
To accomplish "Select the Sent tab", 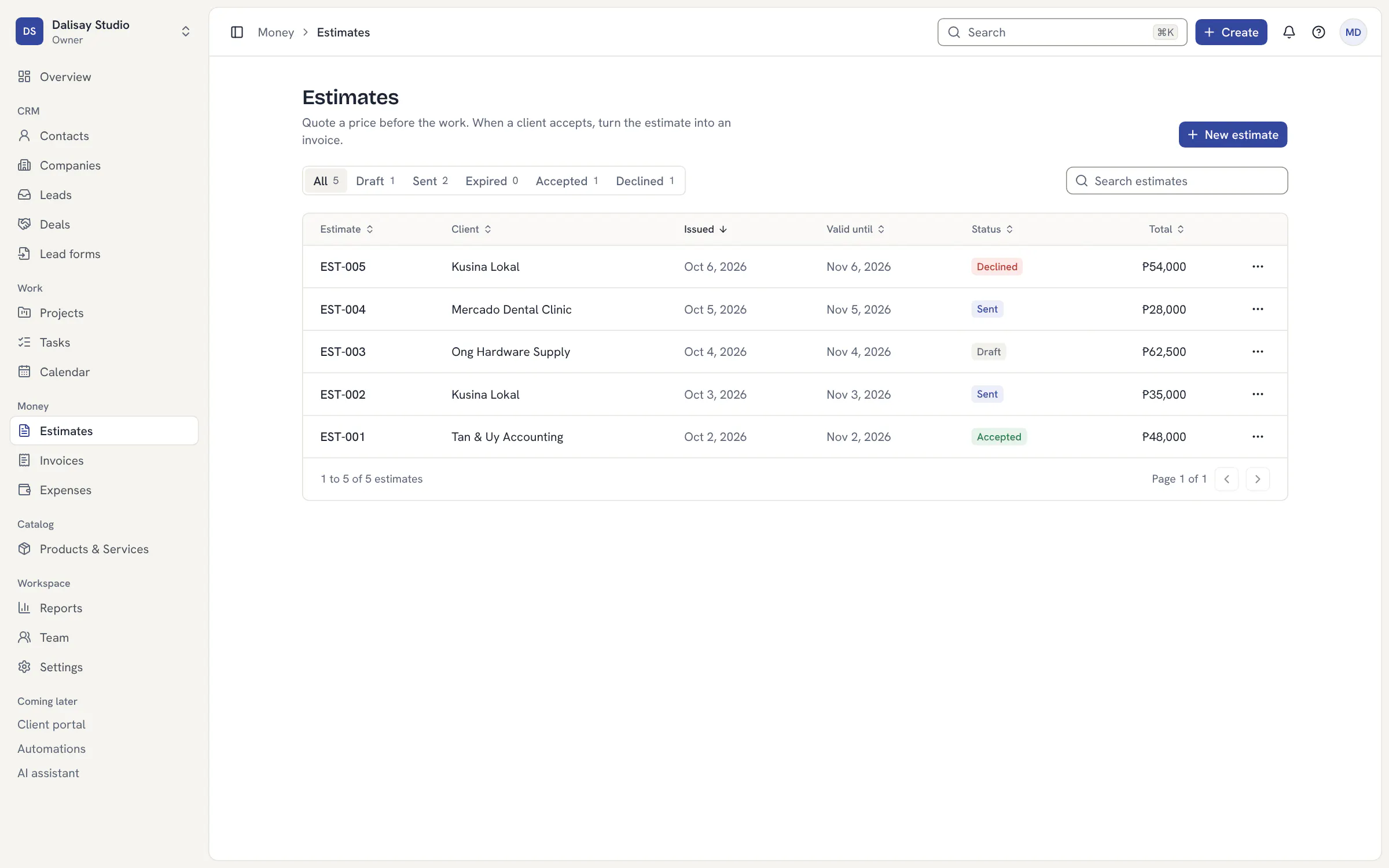I will 431,181.
